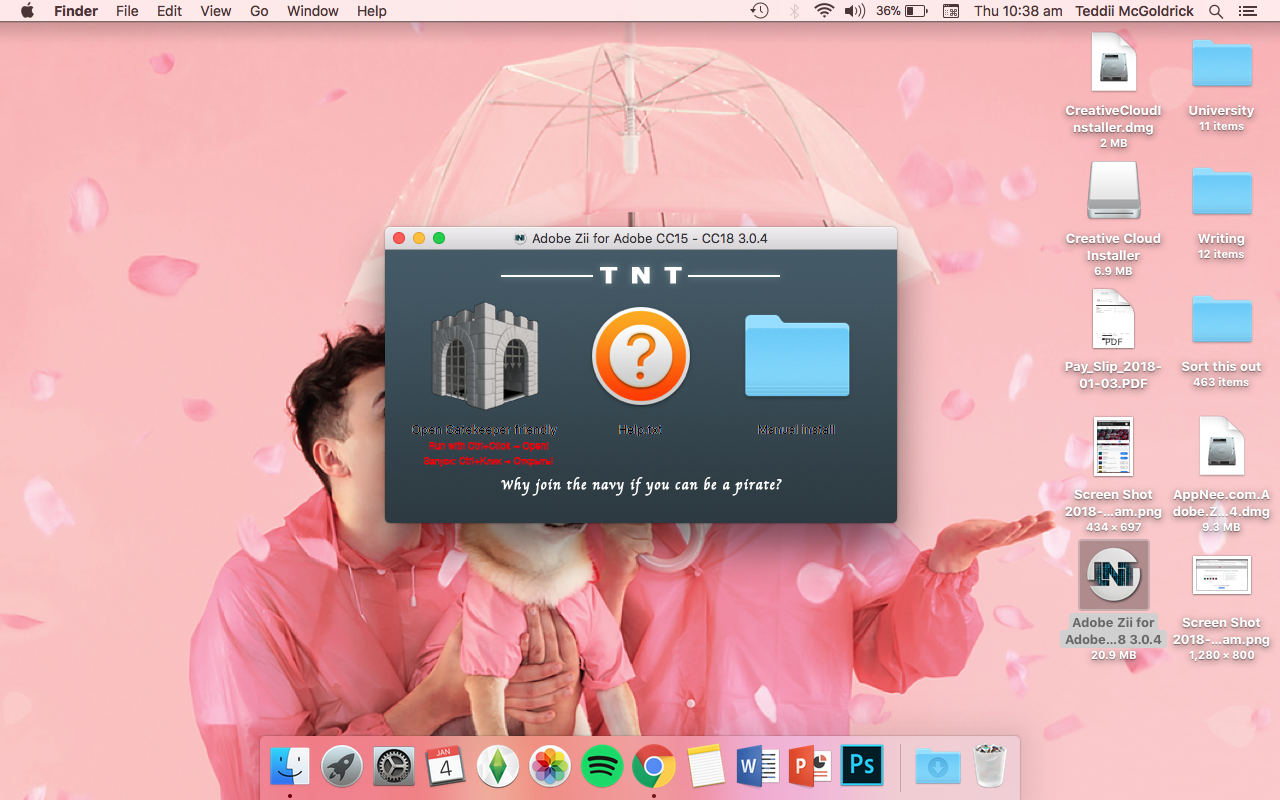
Task: Open Google Chrome in the Dock
Action: coord(653,767)
